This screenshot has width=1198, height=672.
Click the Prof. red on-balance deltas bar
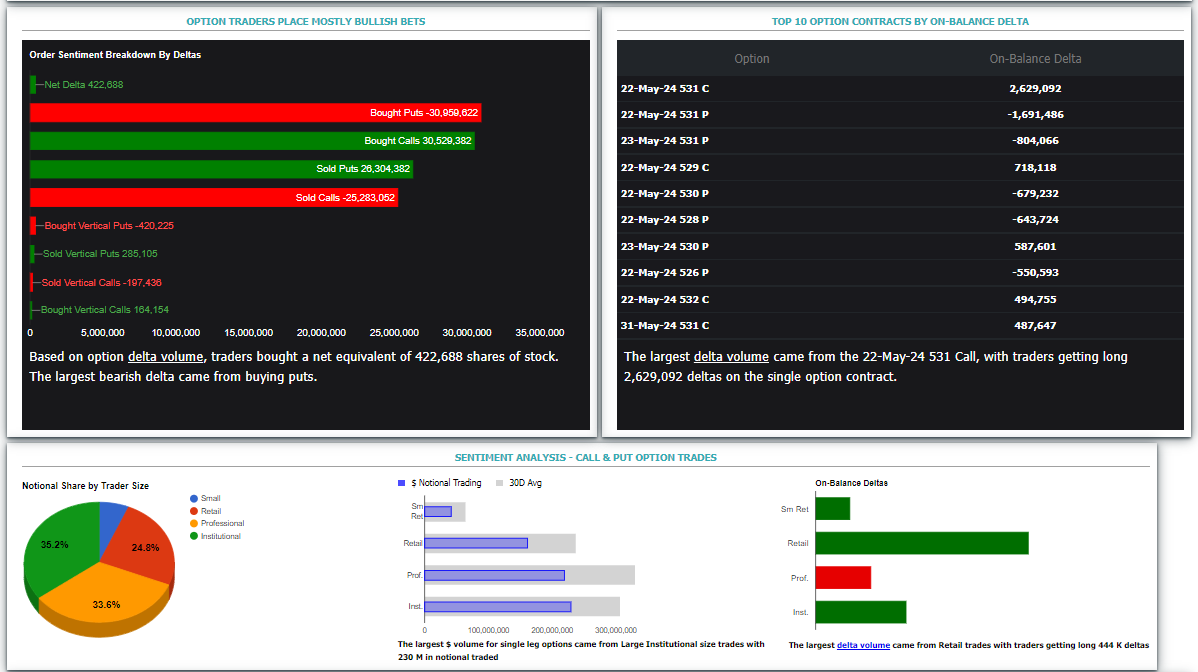click(x=843, y=577)
